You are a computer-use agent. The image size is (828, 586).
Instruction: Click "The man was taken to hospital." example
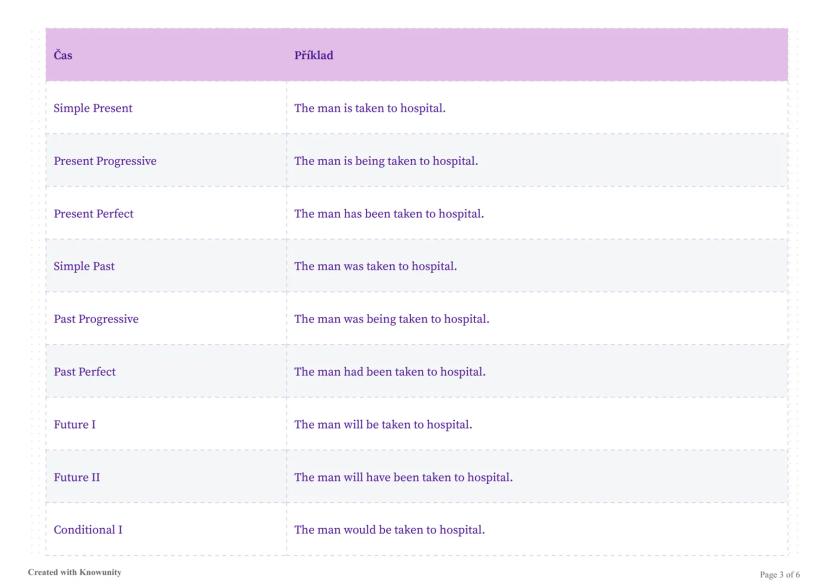click(375, 266)
